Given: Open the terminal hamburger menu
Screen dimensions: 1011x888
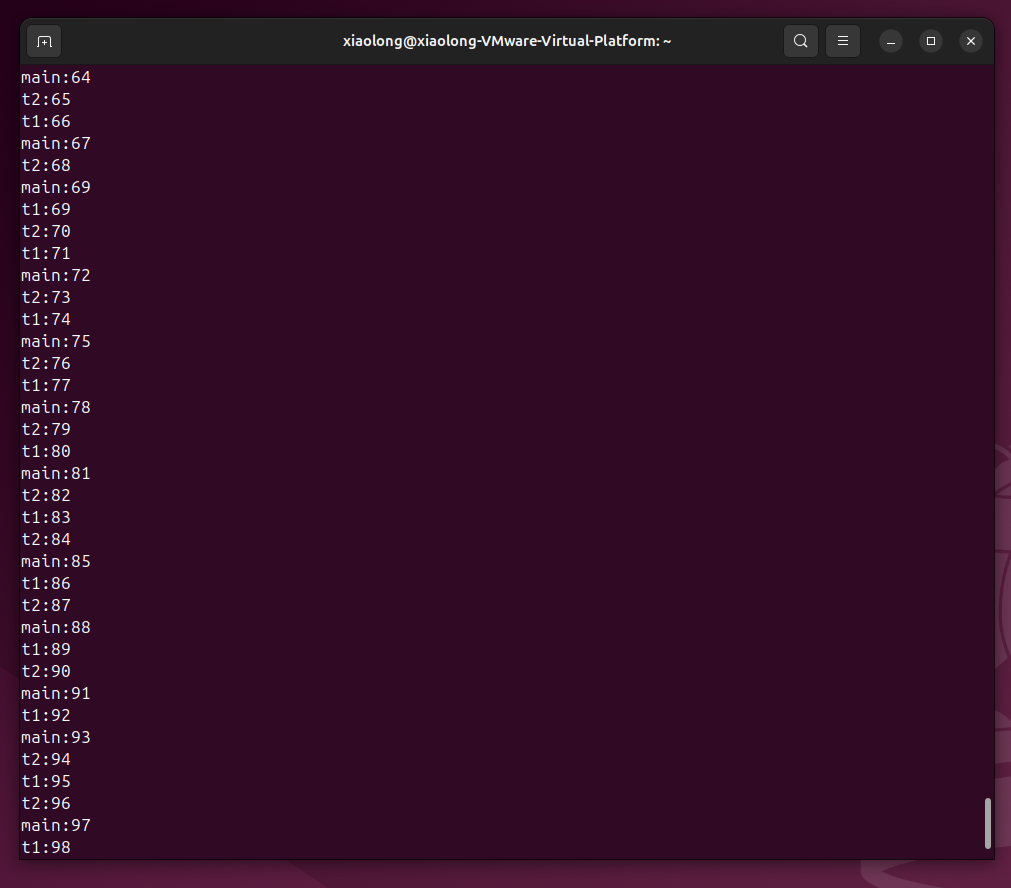Looking at the screenshot, I should [843, 41].
